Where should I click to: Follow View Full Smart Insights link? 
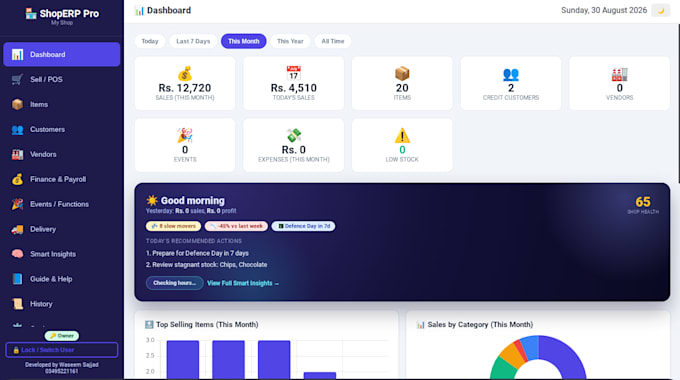pyautogui.click(x=243, y=283)
